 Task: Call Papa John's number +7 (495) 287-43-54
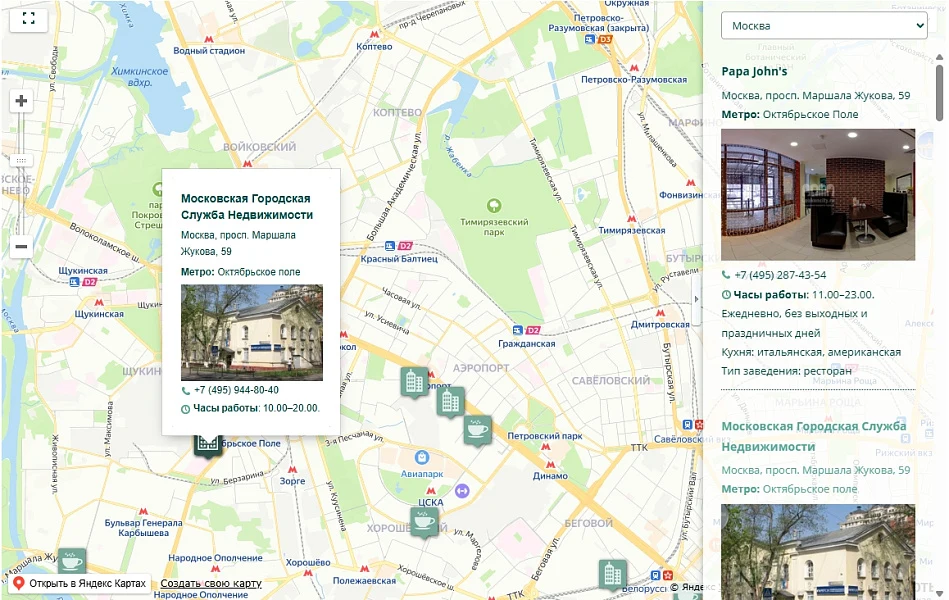pos(780,275)
